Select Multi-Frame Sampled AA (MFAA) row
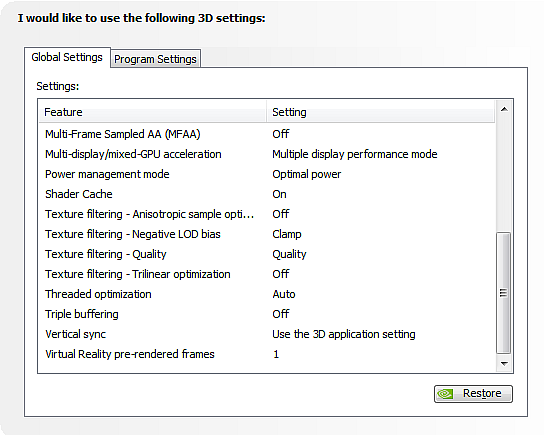The image size is (544, 435). point(267,134)
